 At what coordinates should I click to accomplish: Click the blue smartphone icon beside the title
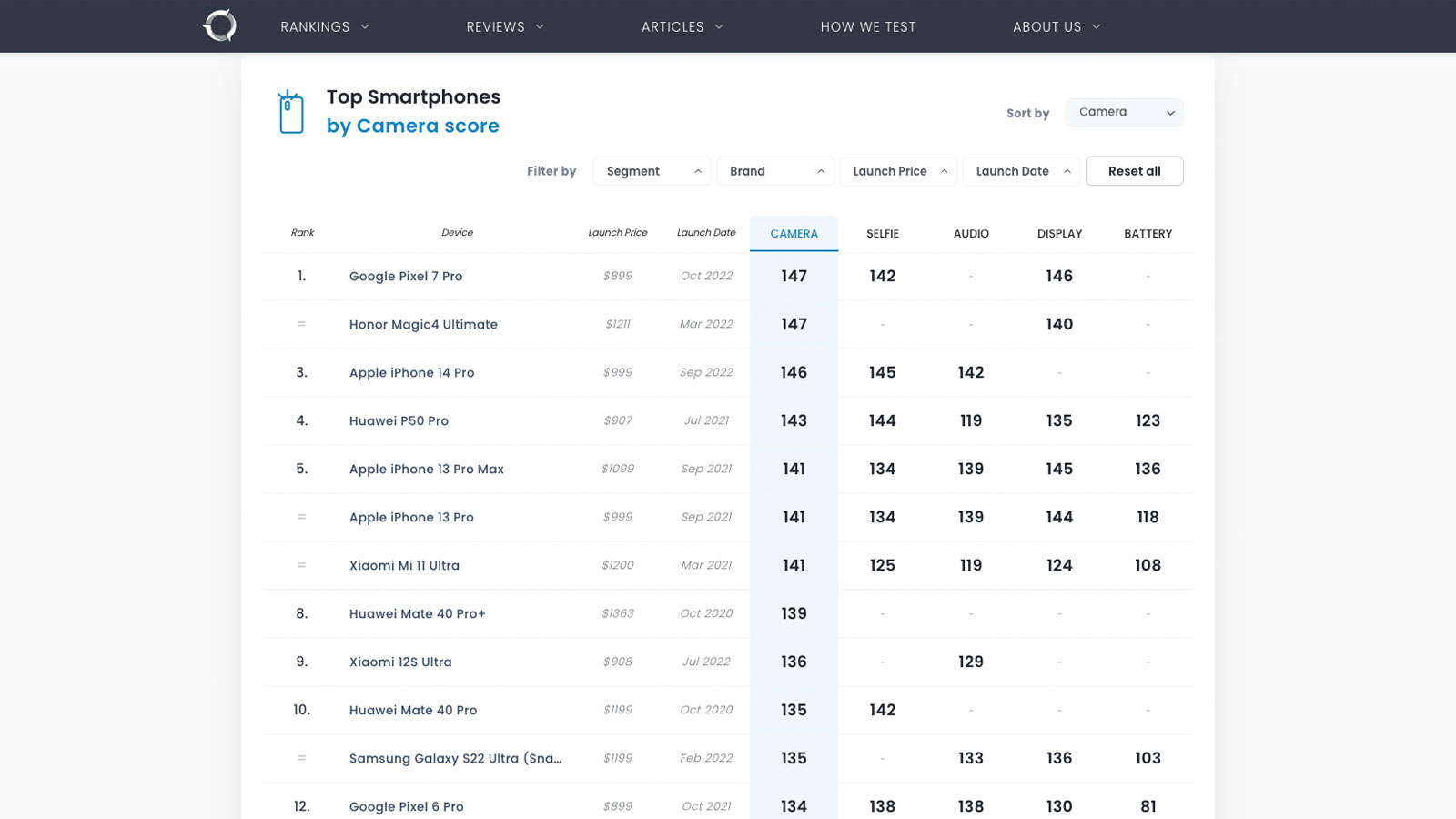(290, 112)
